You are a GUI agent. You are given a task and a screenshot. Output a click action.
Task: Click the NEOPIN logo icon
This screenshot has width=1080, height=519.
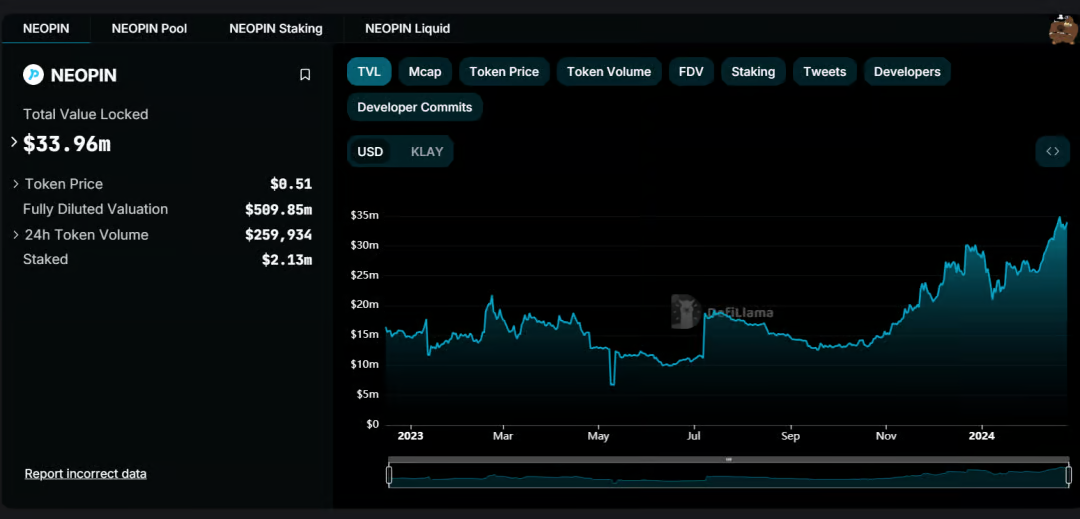[x=34, y=75]
